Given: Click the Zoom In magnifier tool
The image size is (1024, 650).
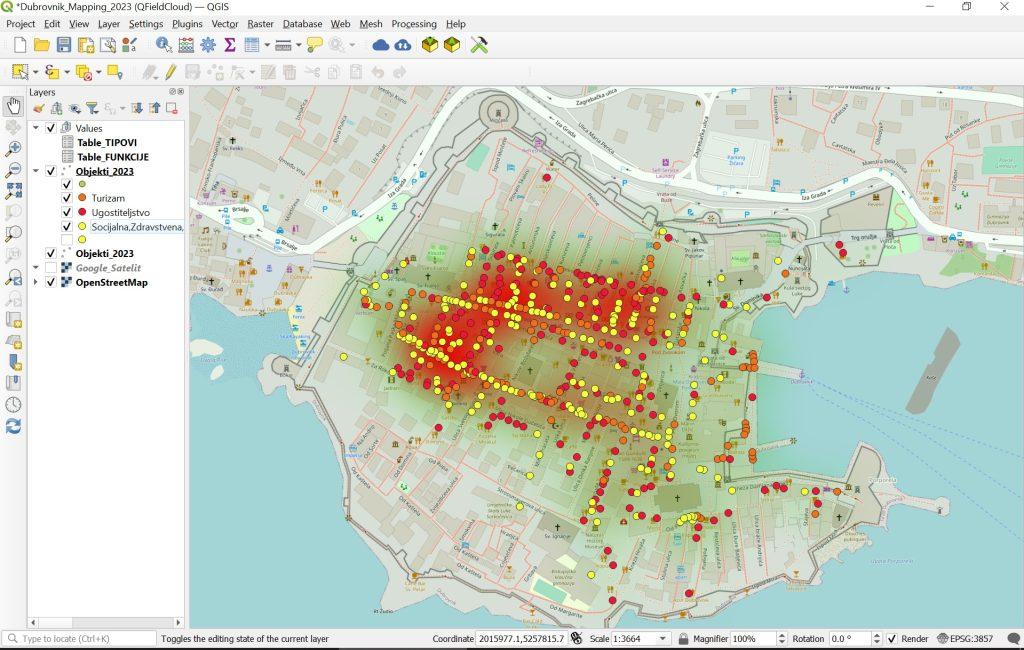Looking at the screenshot, I should point(14,148).
